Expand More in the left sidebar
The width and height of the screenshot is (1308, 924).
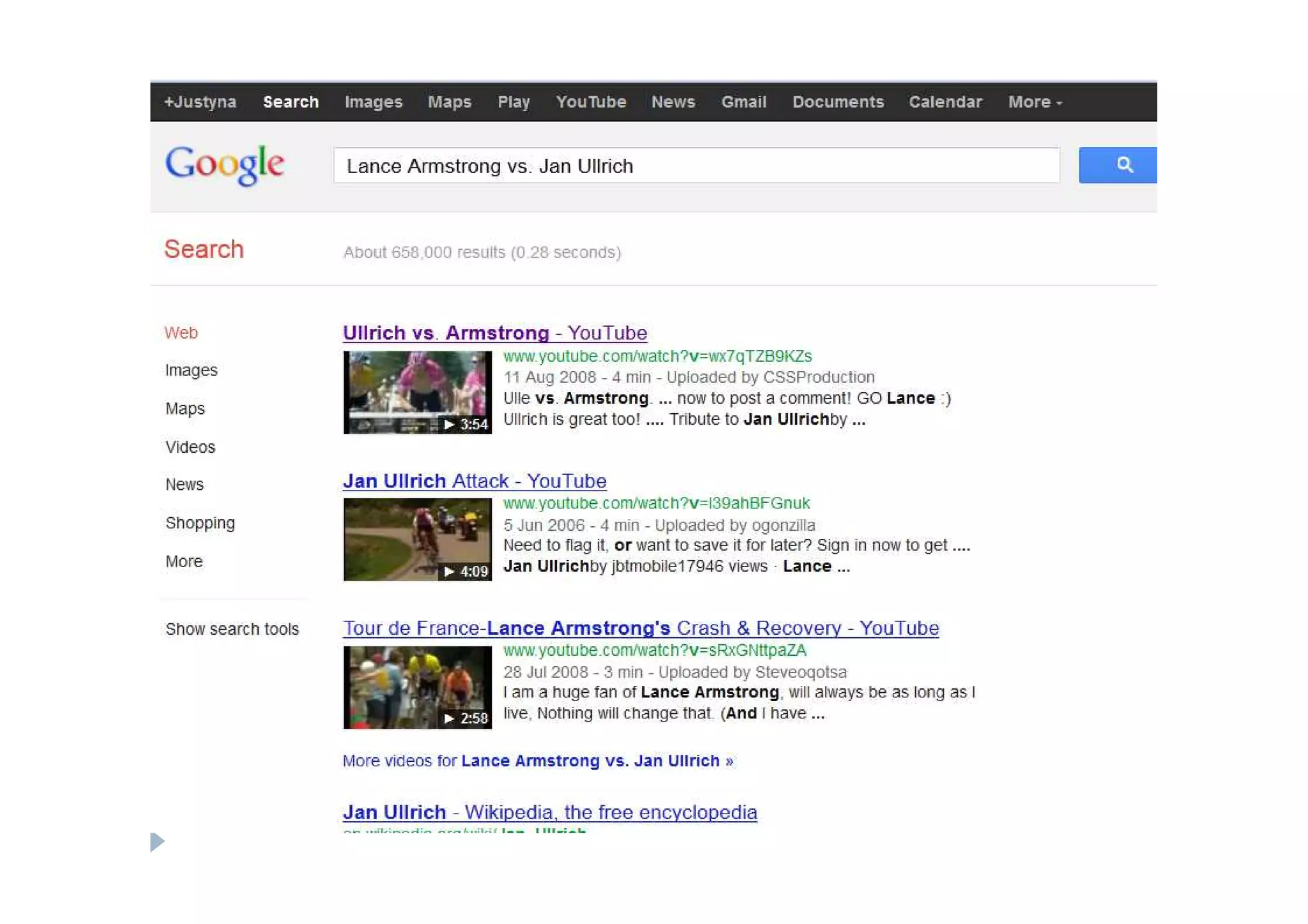click(184, 561)
